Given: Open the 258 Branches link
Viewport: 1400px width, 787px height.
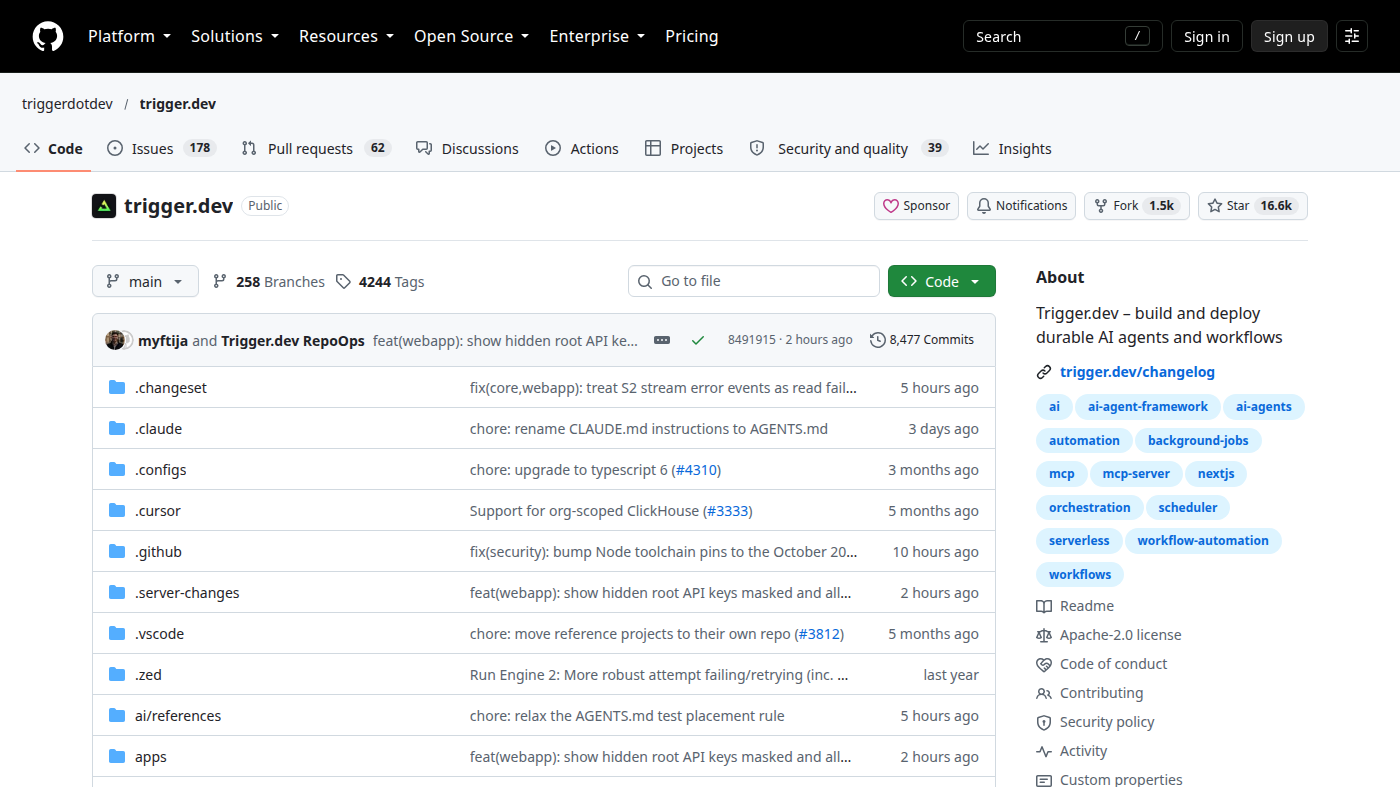Looking at the screenshot, I should click(x=269, y=282).
